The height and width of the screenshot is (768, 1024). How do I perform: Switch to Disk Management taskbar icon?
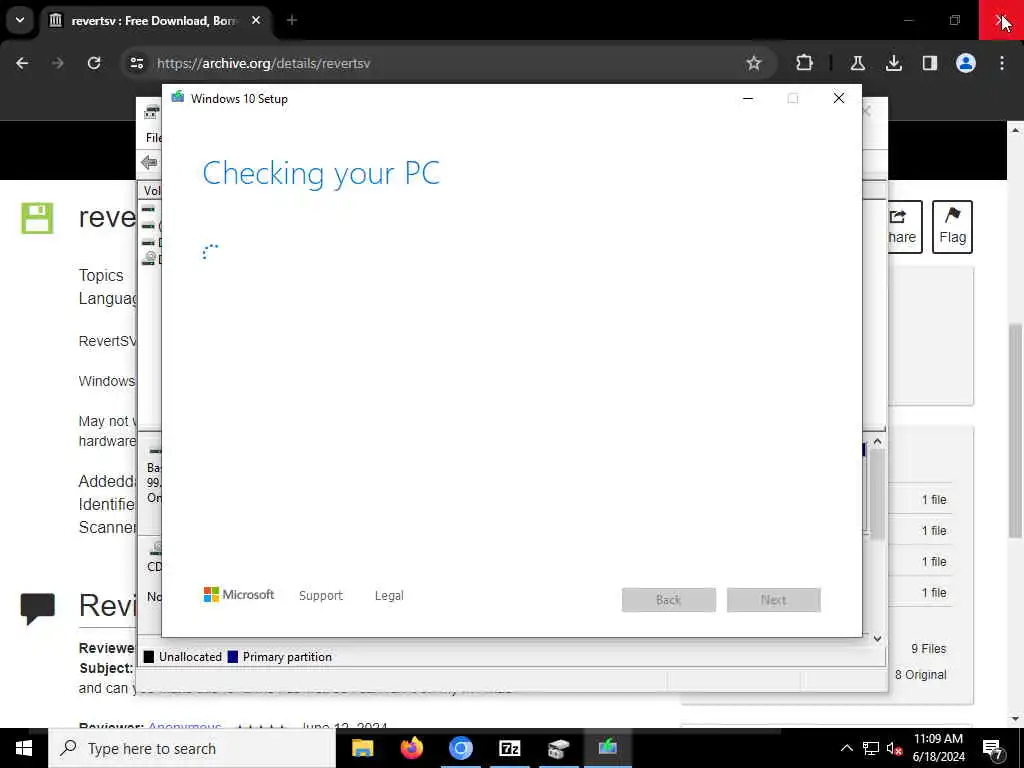[558, 748]
